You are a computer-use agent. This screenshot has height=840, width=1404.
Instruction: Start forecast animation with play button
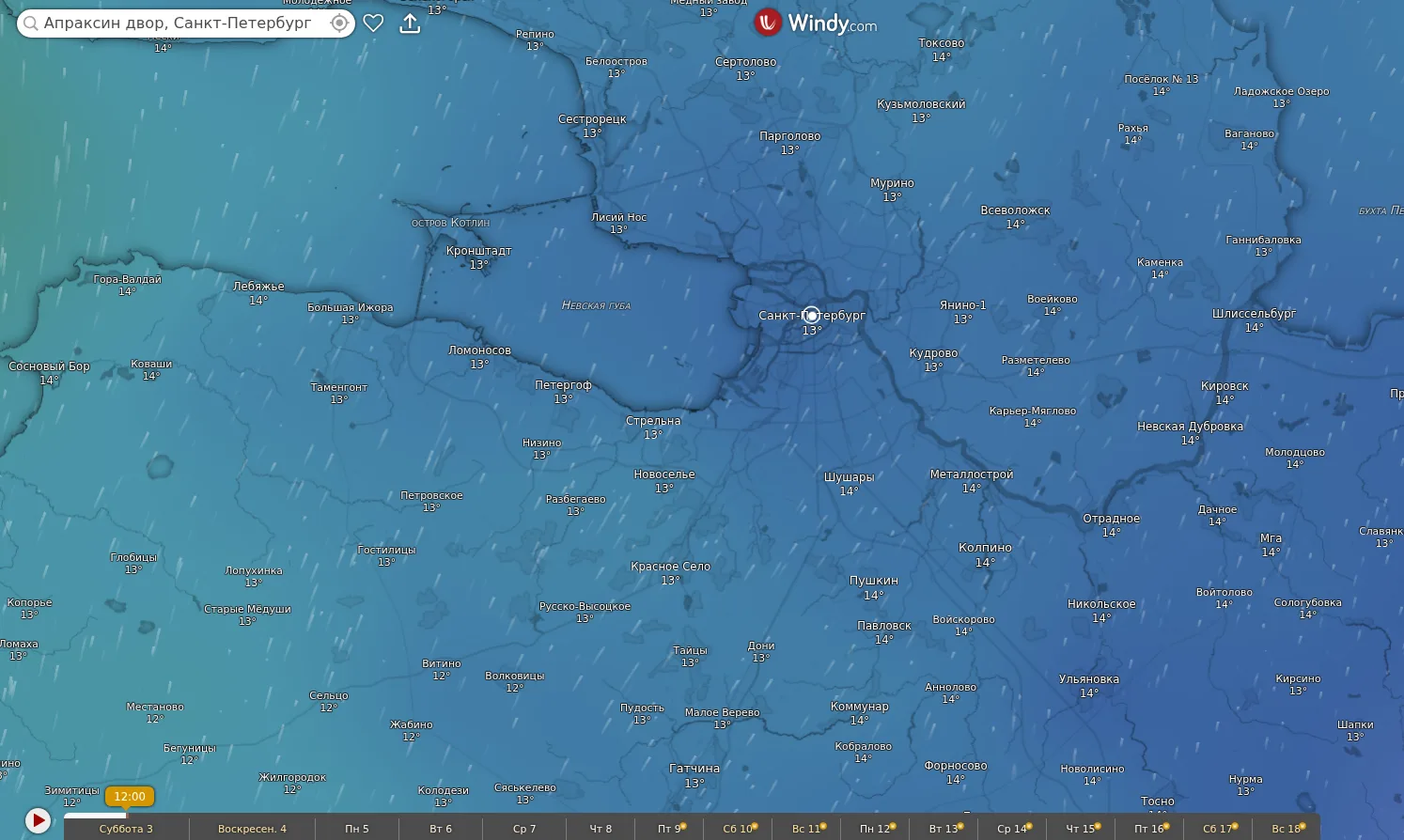tap(38, 820)
